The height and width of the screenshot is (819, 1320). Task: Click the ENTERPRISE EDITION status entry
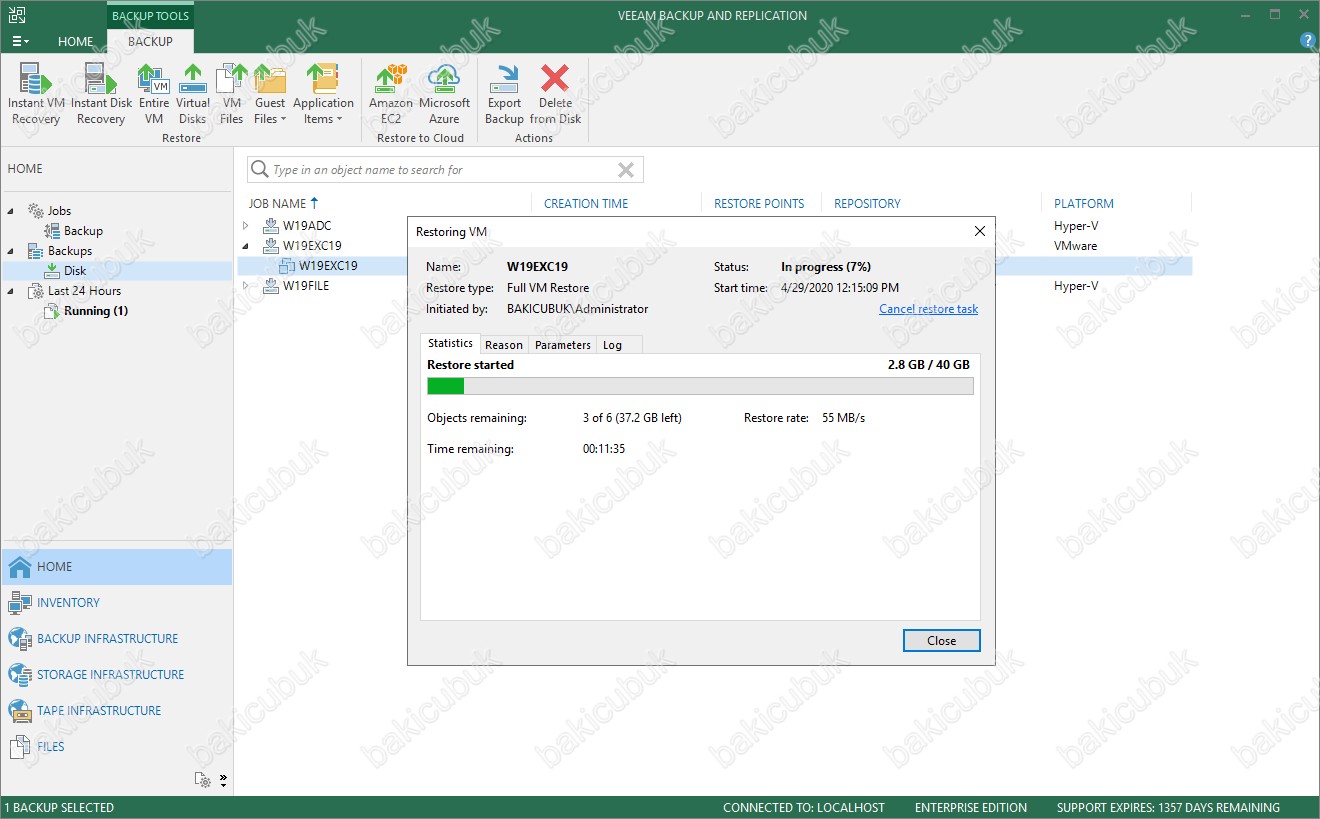click(x=971, y=808)
